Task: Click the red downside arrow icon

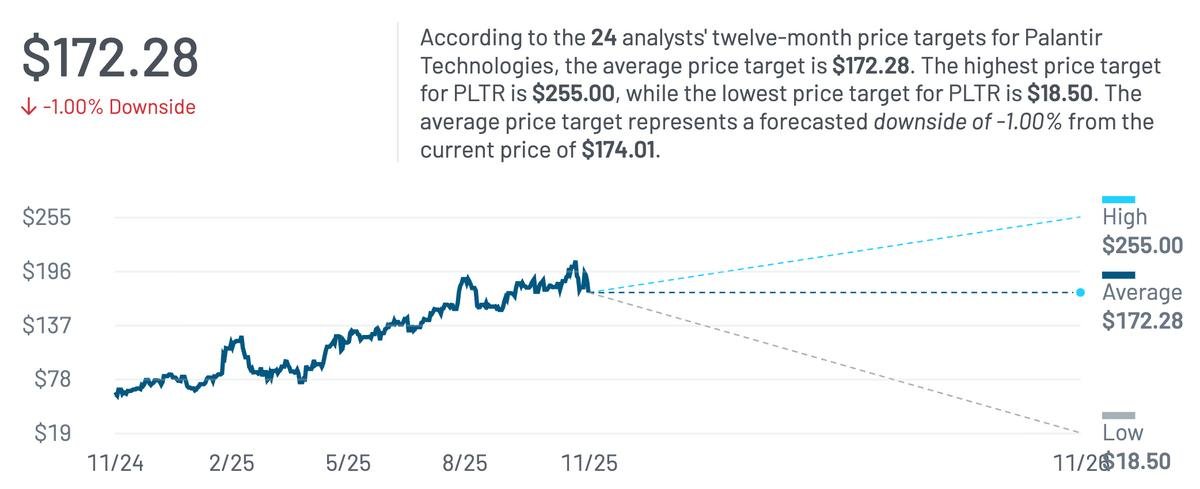Action: [28, 107]
